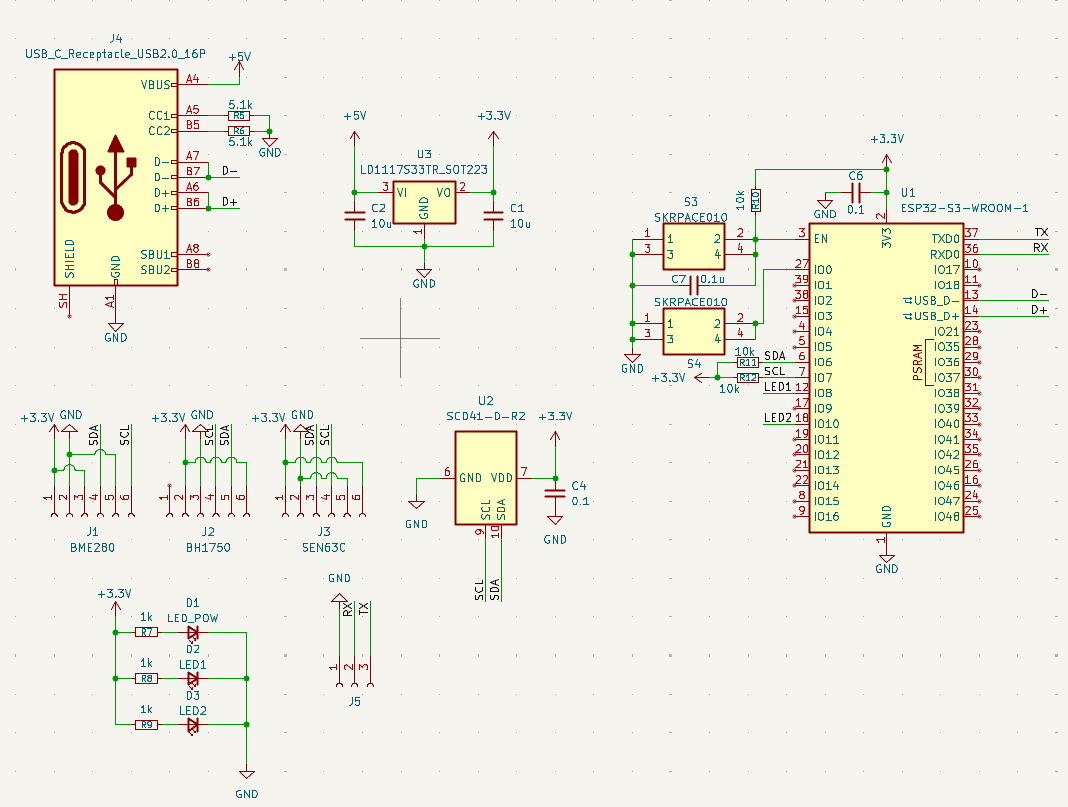1068x807 pixels.
Task: Select capacitor C1 next to the regulator output
Action: point(494,216)
